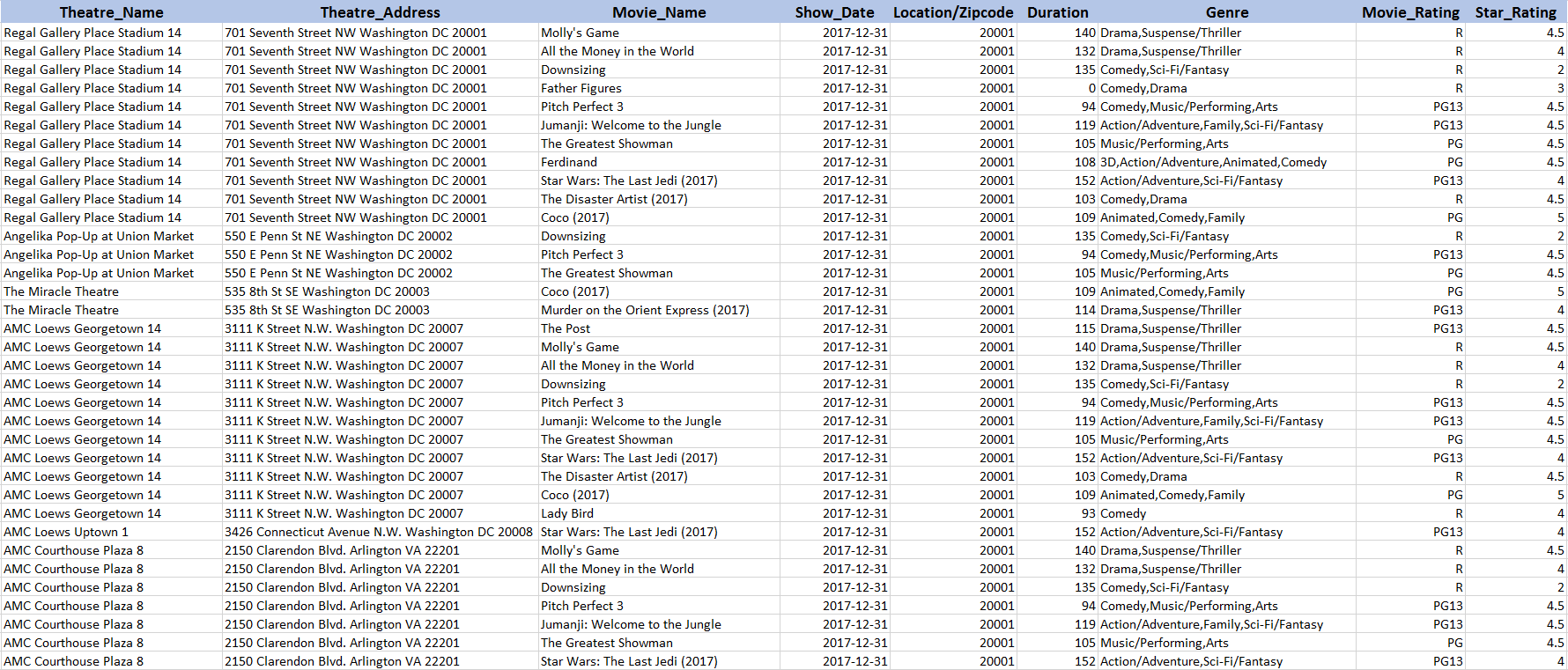Click zipcode 20001 in Lady Bird row

[953, 513]
